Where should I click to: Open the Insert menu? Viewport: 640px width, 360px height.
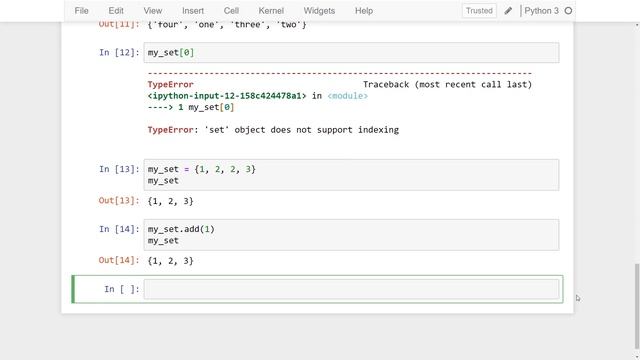click(x=193, y=11)
